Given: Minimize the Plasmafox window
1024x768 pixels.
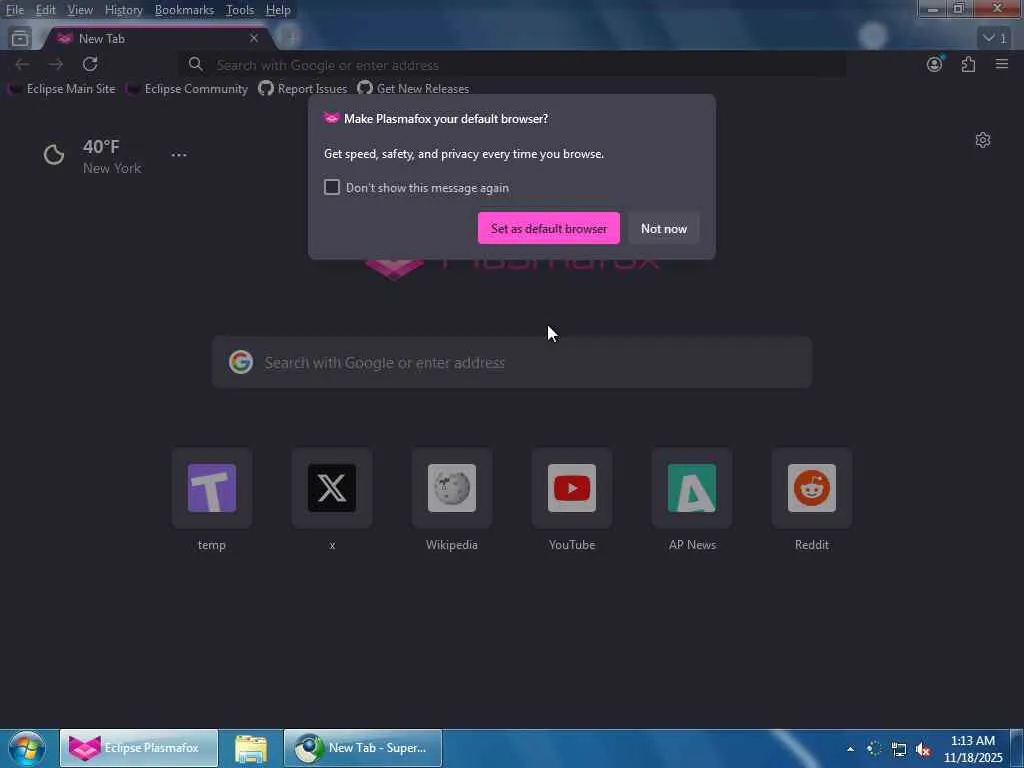Looking at the screenshot, I should 933,8.
